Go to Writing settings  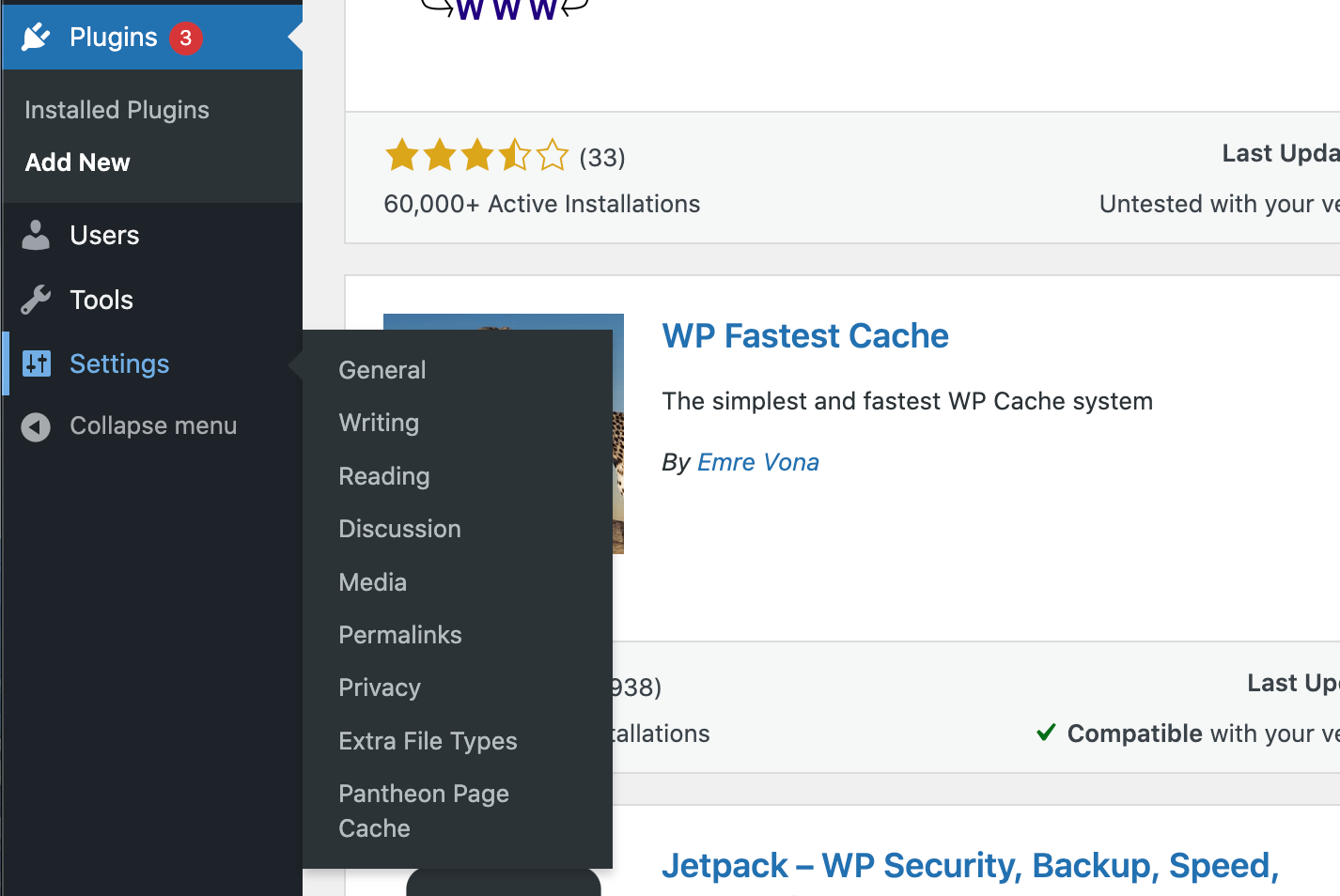click(x=379, y=423)
